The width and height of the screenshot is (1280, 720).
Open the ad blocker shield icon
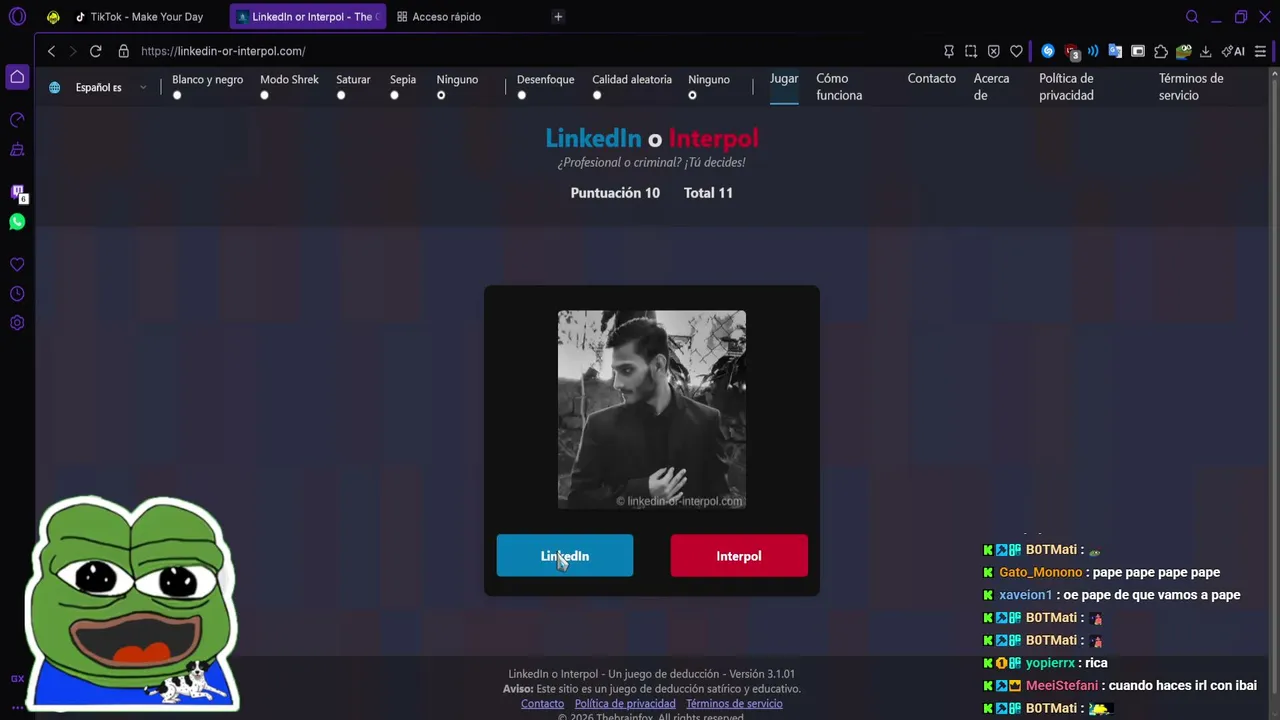coord(993,51)
